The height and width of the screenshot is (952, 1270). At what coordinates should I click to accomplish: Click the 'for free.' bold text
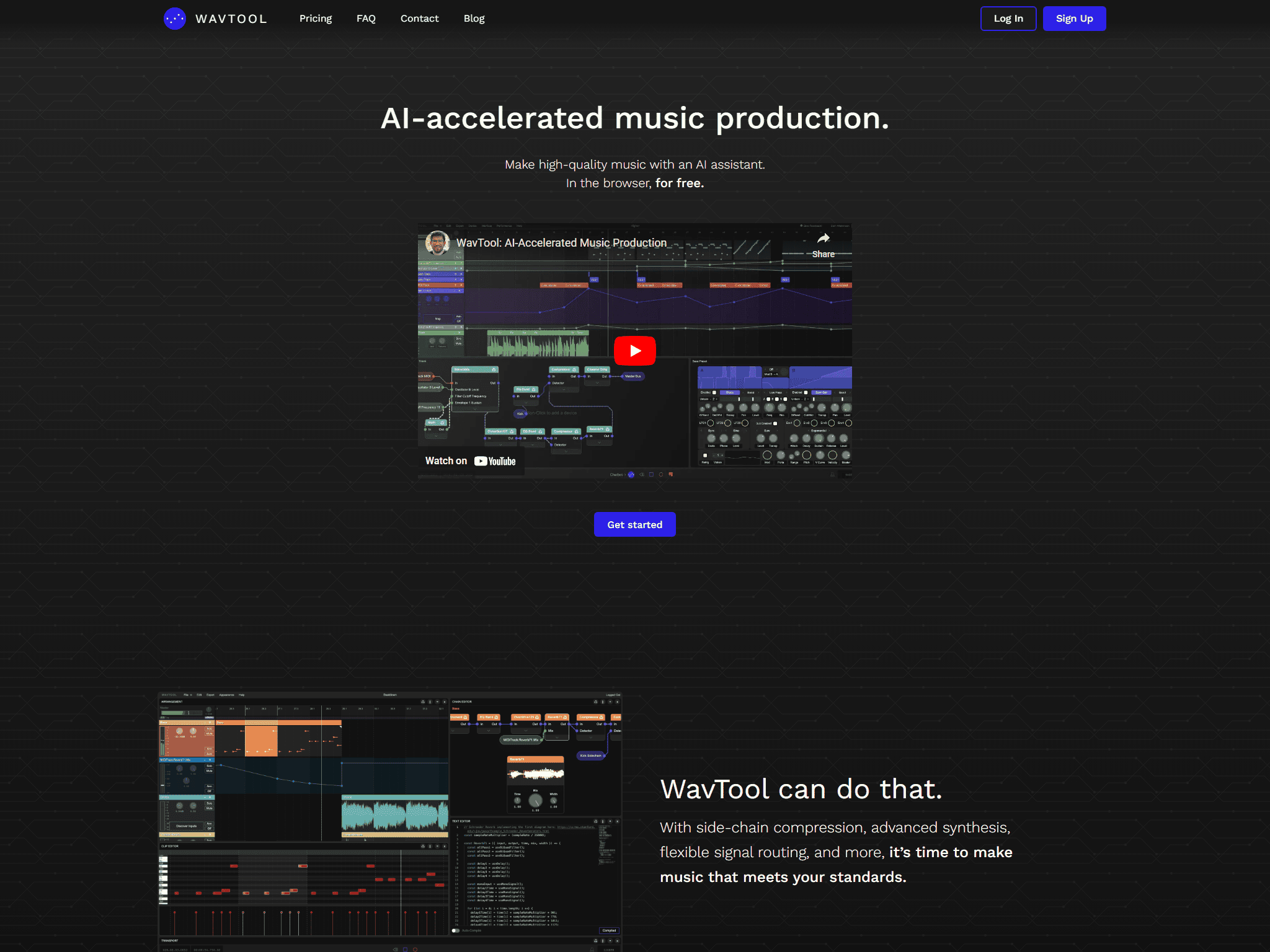[680, 183]
